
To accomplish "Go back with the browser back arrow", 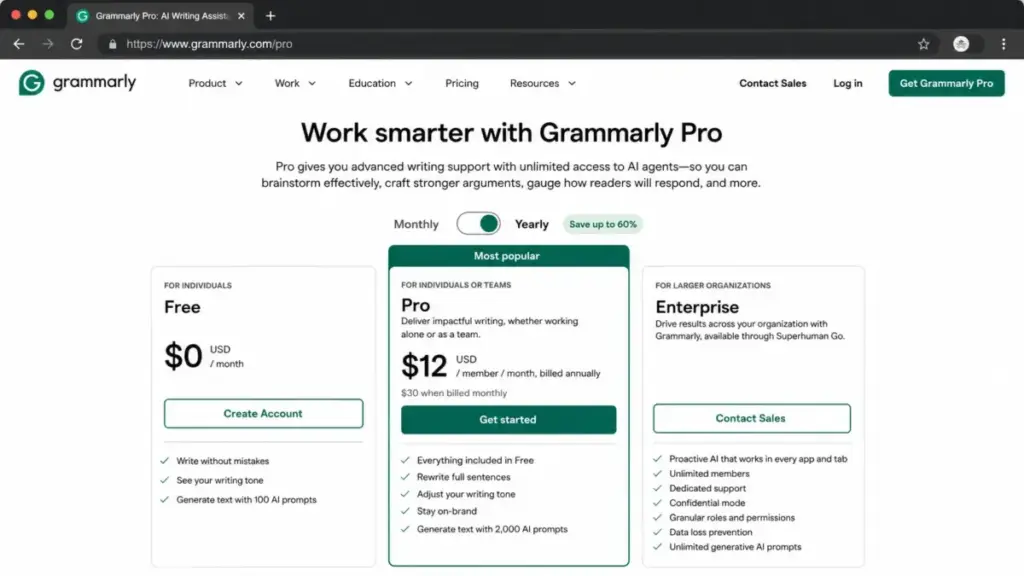I will click(x=19, y=44).
